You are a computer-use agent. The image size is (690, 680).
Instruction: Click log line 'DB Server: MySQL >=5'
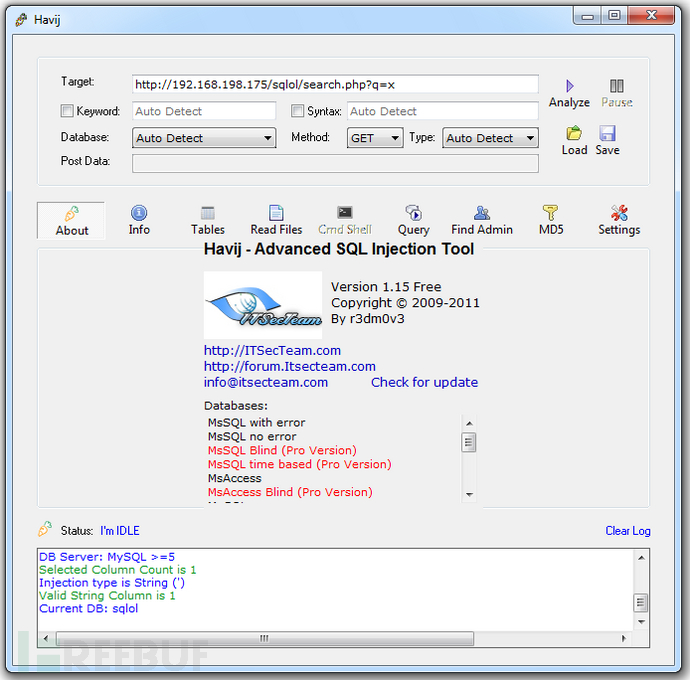pyautogui.click(x=107, y=557)
